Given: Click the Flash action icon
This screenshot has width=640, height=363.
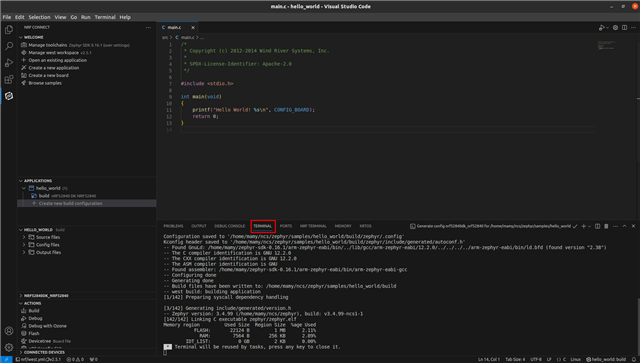Looking at the screenshot, I should (24, 333).
